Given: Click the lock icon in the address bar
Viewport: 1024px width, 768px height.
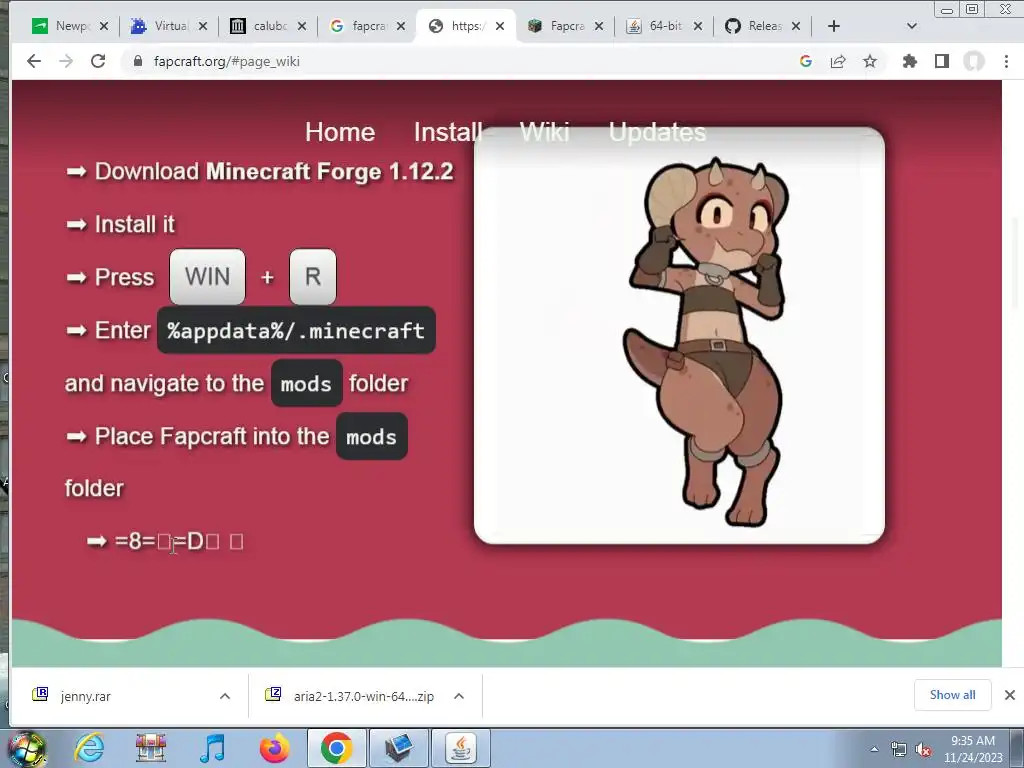Looking at the screenshot, I should (x=137, y=61).
